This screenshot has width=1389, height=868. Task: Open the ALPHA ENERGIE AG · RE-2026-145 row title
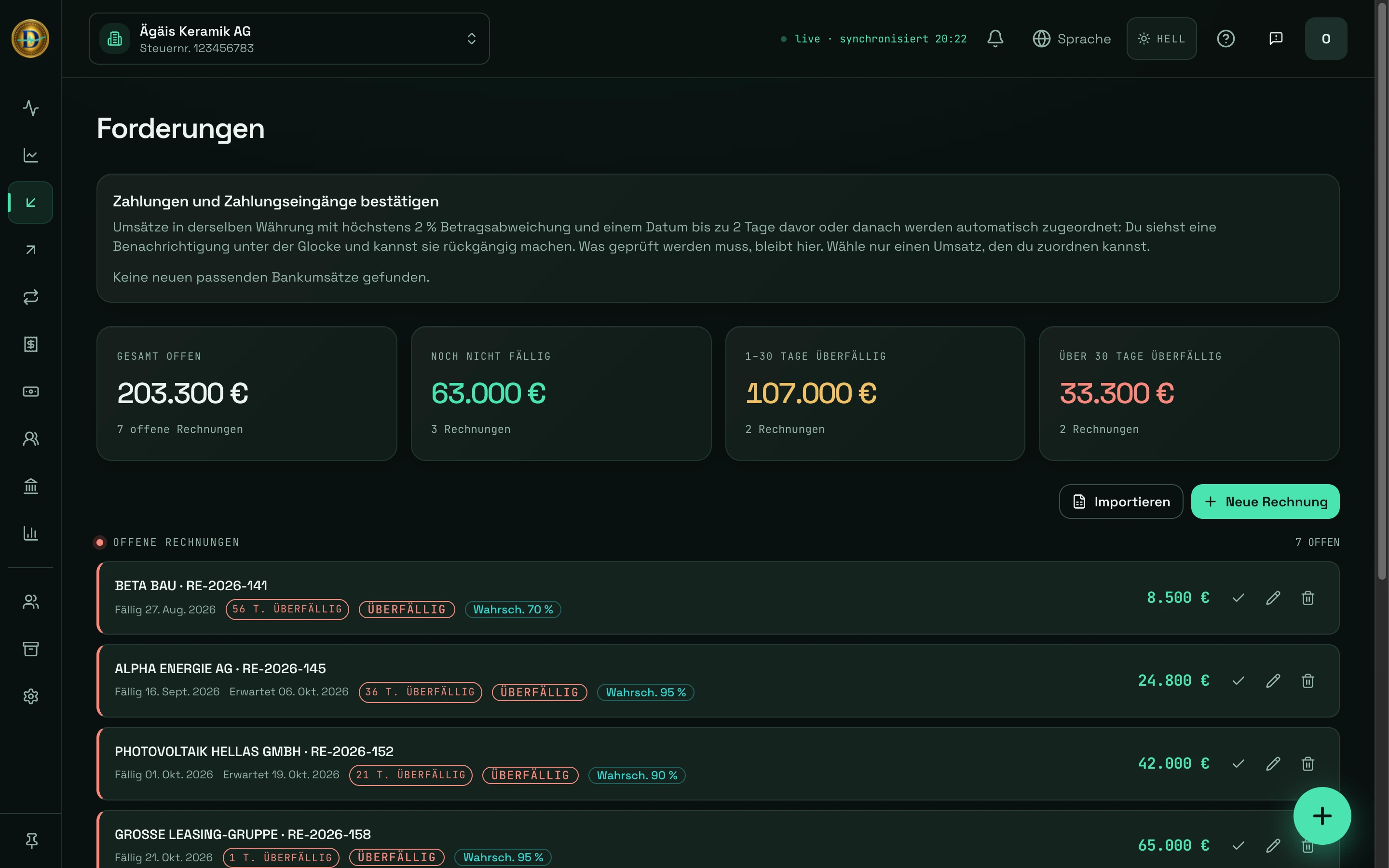(220, 669)
